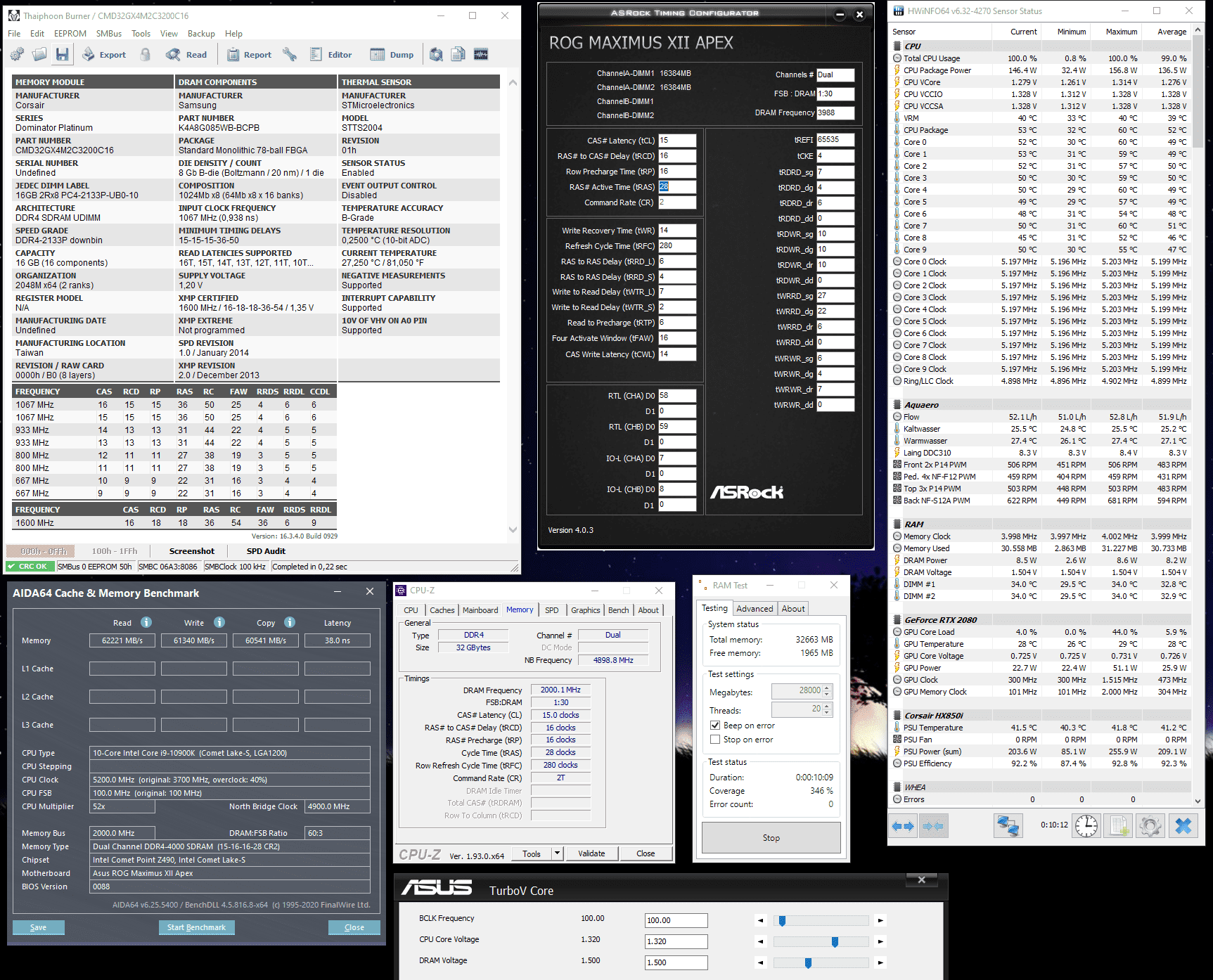Image resolution: width=1213 pixels, height=980 pixels.
Task: Click Close button in CPU-Z
Action: click(646, 853)
